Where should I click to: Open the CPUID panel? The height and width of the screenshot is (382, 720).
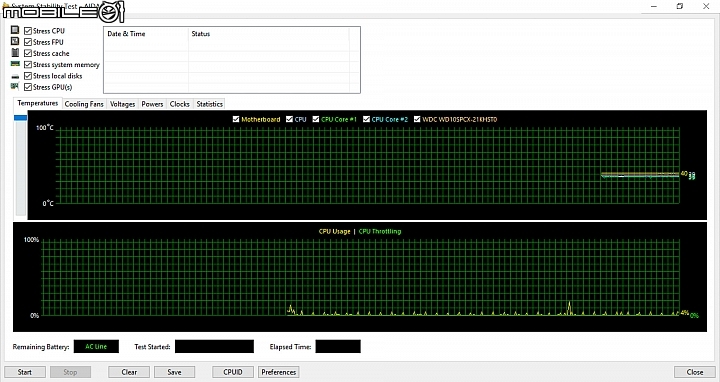[233, 372]
